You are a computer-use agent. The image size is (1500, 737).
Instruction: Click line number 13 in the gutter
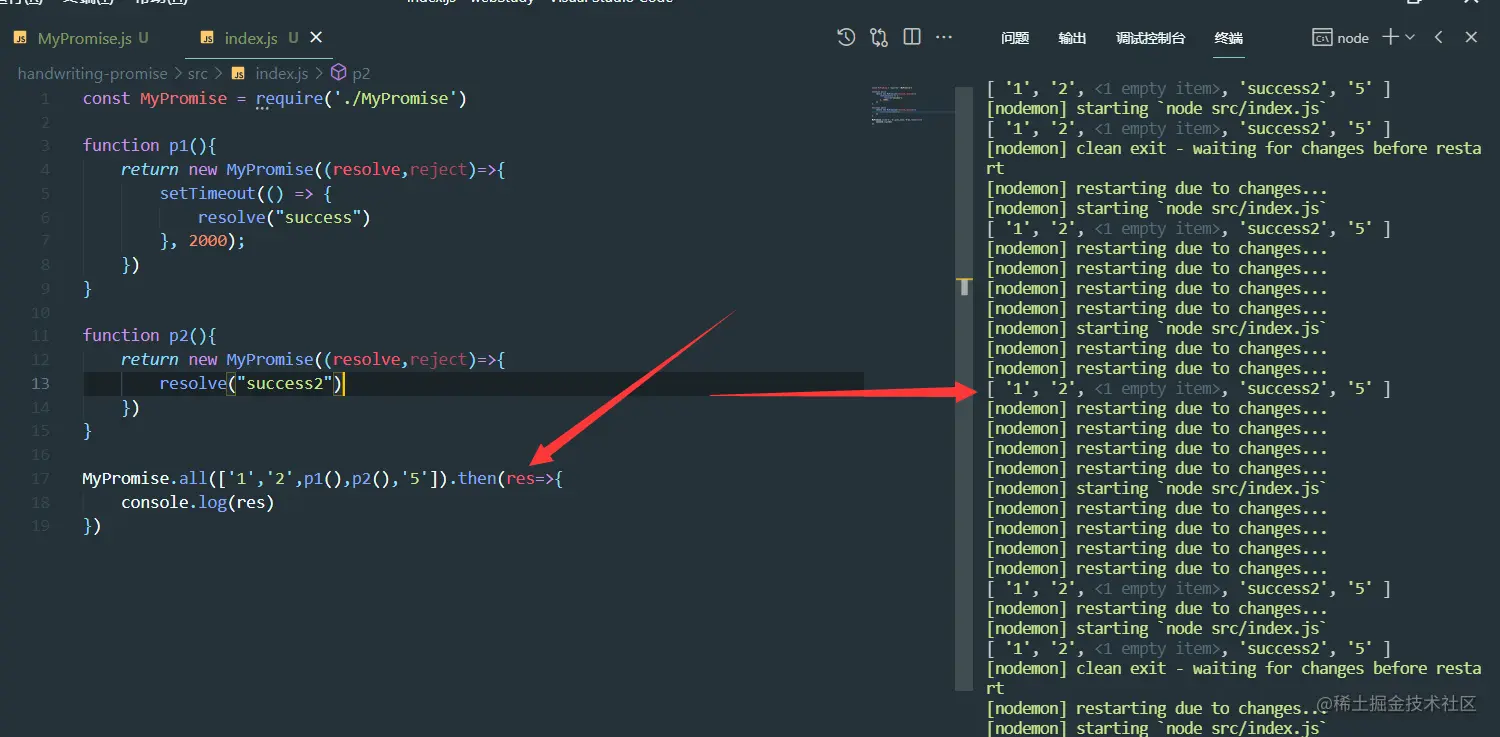point(40,383)
